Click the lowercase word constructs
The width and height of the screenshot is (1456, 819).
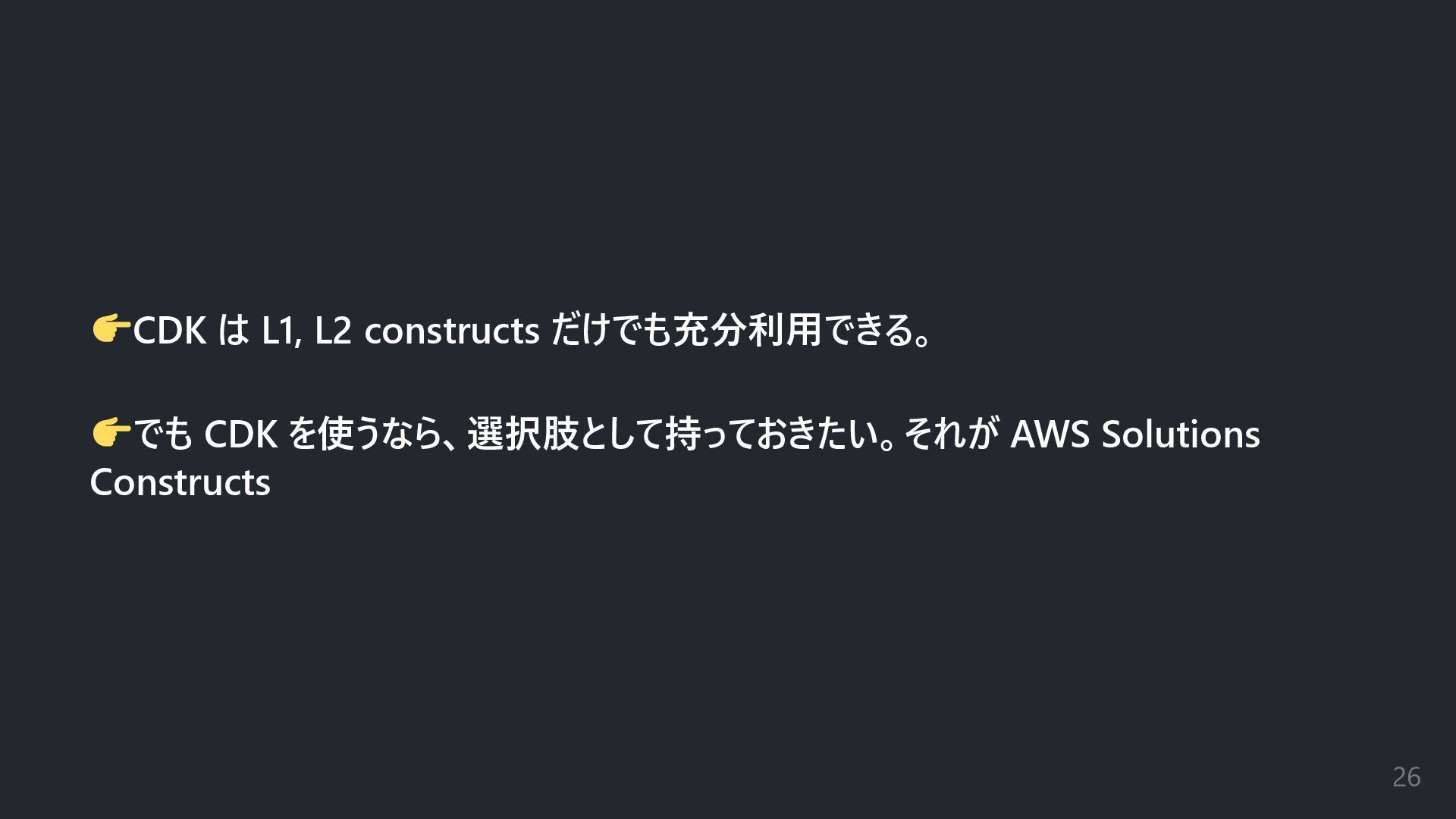(x=451, y=331)
